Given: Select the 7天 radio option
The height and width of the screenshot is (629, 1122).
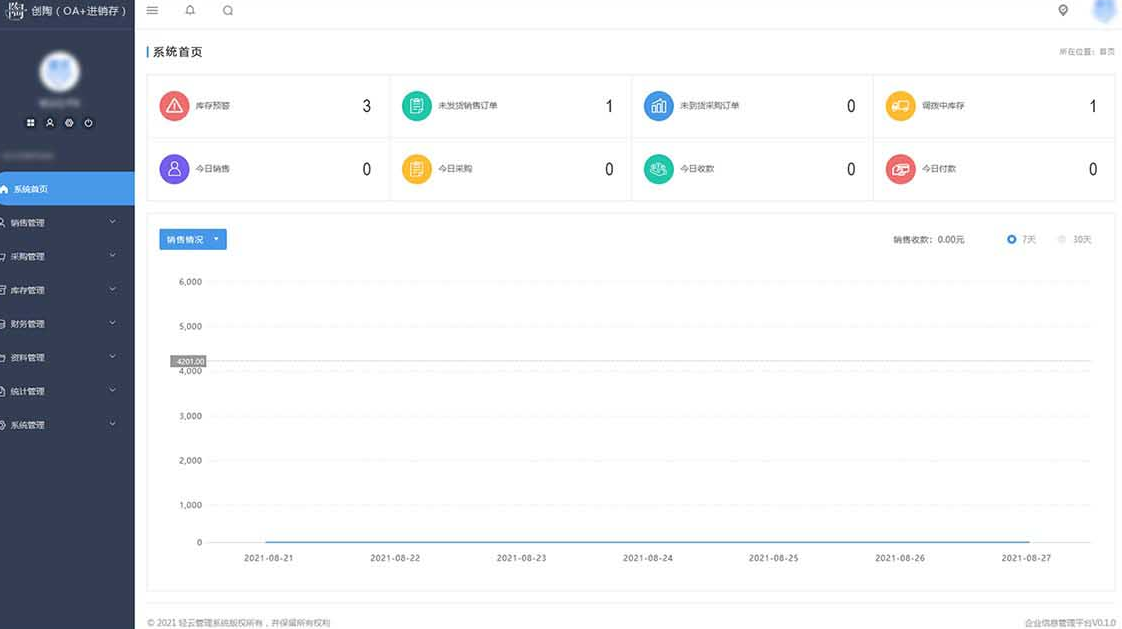Looking at the screenshot, I should pos(1012,240).
